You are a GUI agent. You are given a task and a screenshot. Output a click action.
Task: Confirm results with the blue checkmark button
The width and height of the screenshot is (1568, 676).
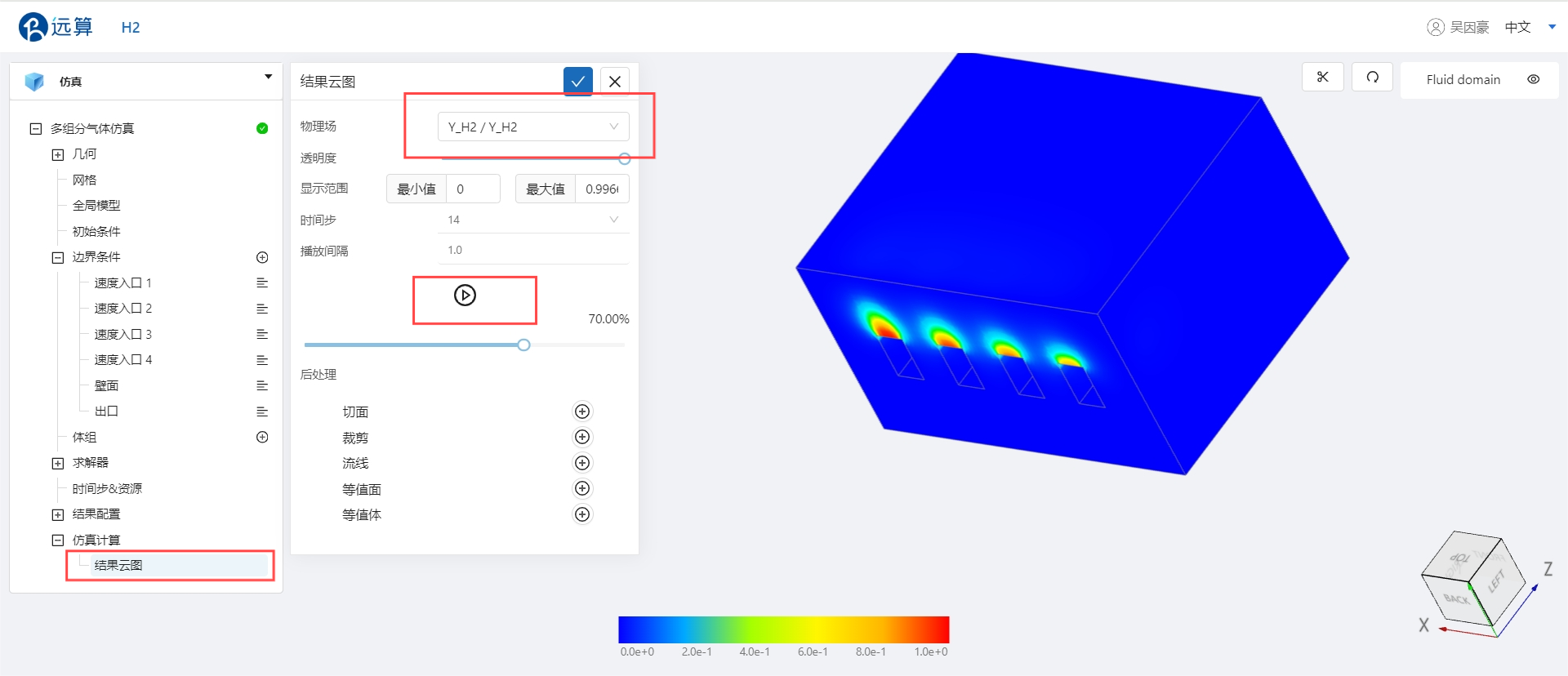pos(578,81)
